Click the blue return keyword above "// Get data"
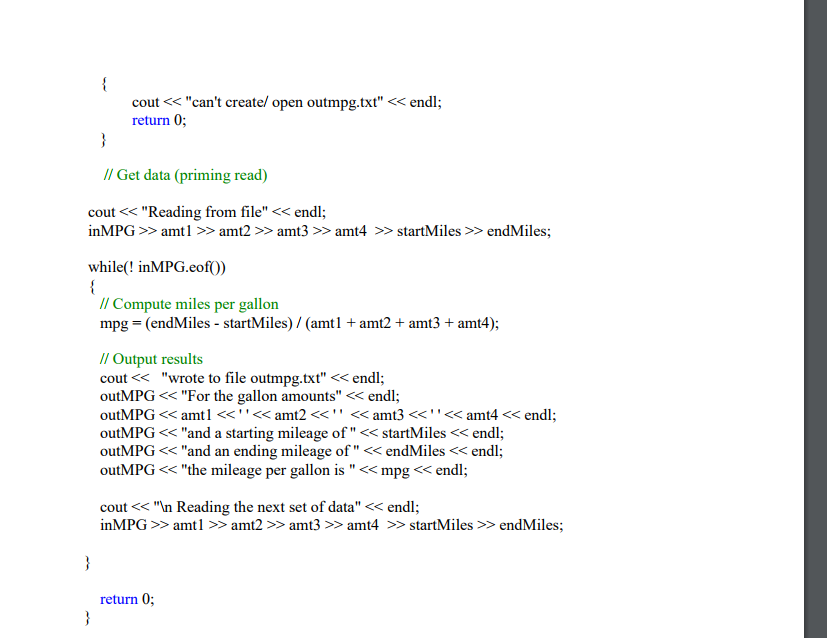The height and width of the screenshot is (638, 827). coord(150,120)
